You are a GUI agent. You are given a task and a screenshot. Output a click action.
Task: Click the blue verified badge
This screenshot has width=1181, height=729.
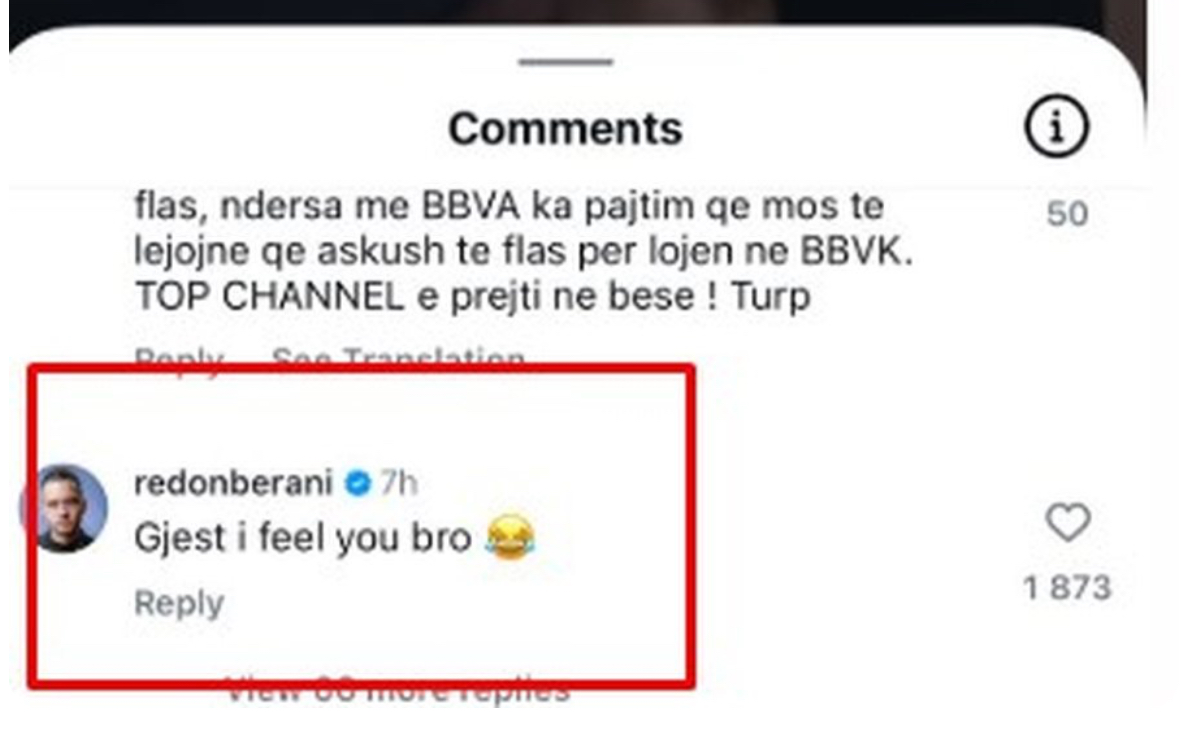pos(358,483)
